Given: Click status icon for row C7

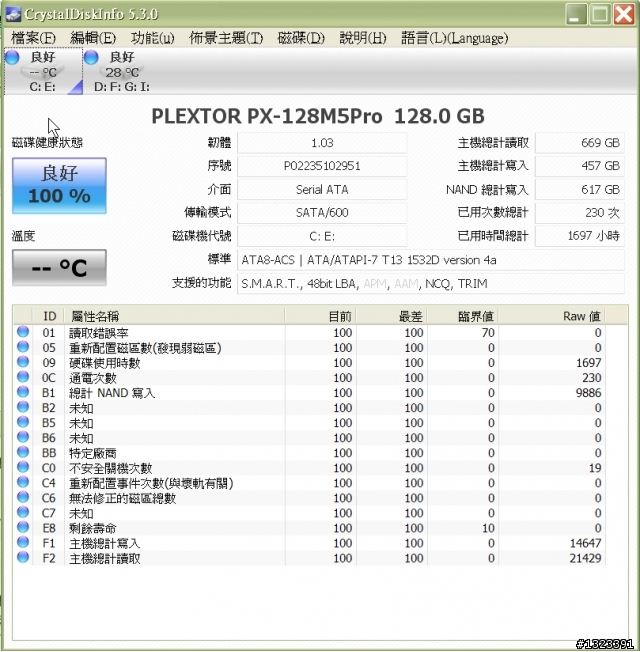Looking at the screenshot, I should (x=23, y=512).
